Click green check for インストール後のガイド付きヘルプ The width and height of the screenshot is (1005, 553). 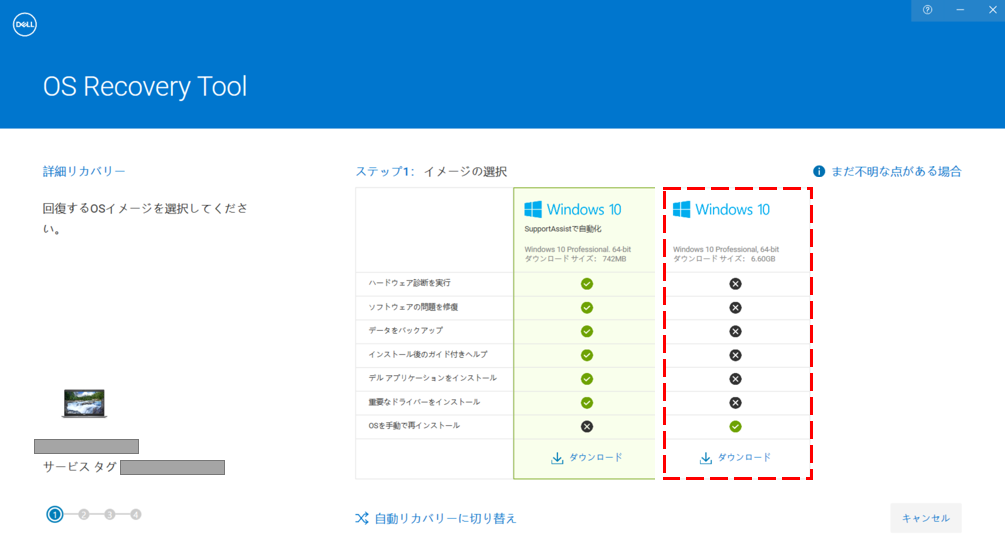pyautogui.click(x=586, y=355)
